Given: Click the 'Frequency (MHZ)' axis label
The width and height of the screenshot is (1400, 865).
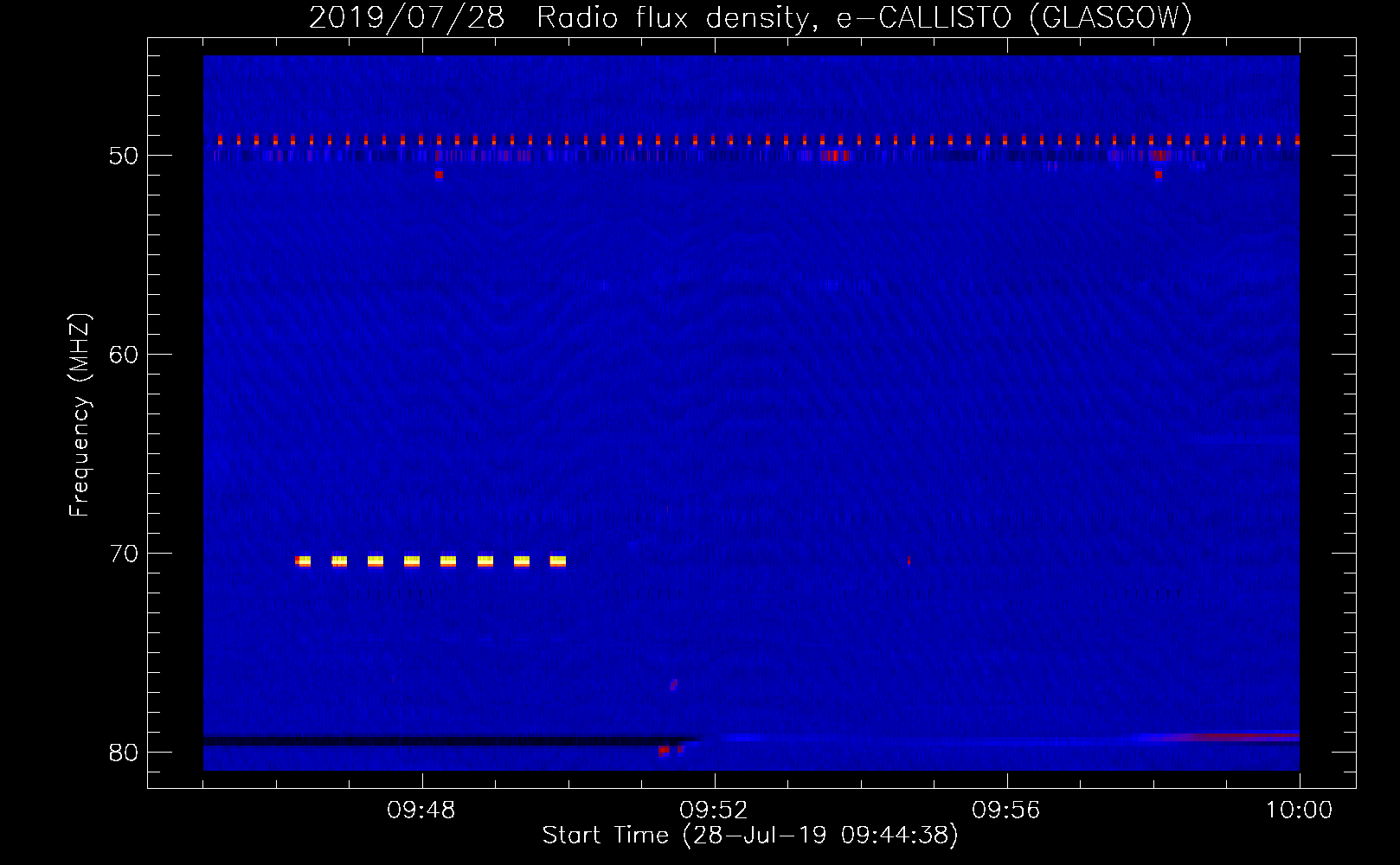Looking at the screenshot, I should pyautogui.click(x=80, y=415).
